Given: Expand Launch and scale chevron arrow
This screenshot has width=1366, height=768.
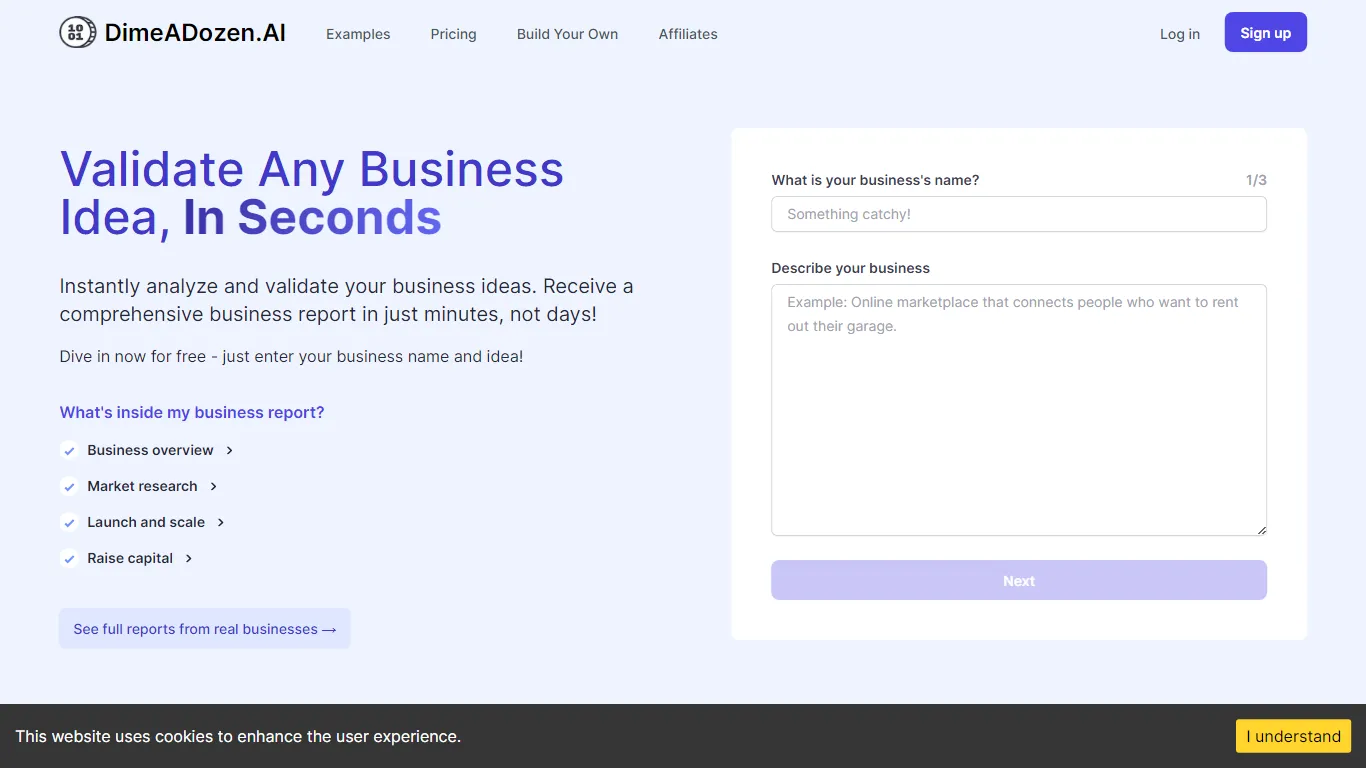Looking at the screenshot, I should coord(221,523).
